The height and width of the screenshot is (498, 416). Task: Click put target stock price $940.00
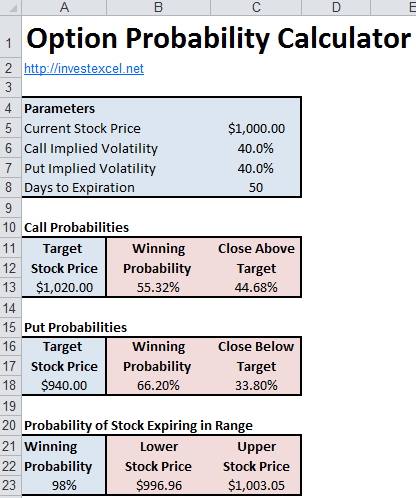coord(64,386)
